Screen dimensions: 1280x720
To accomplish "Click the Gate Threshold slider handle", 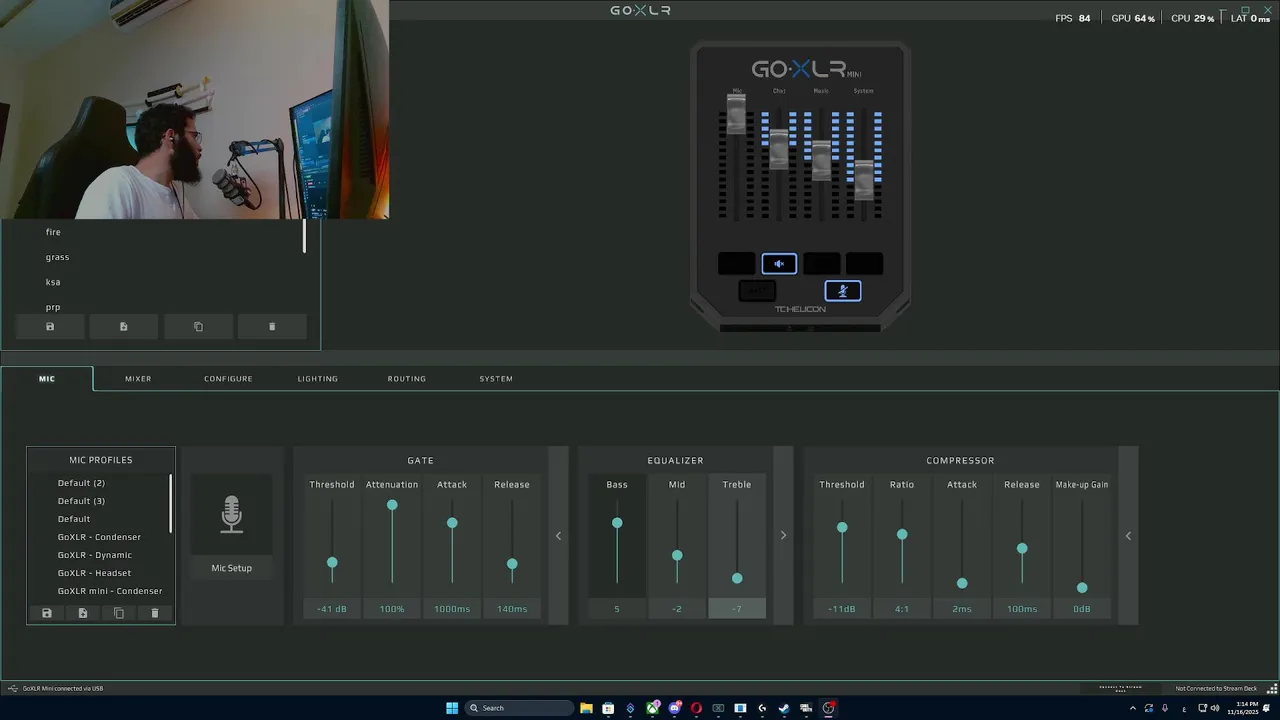I will coord(332,563).
